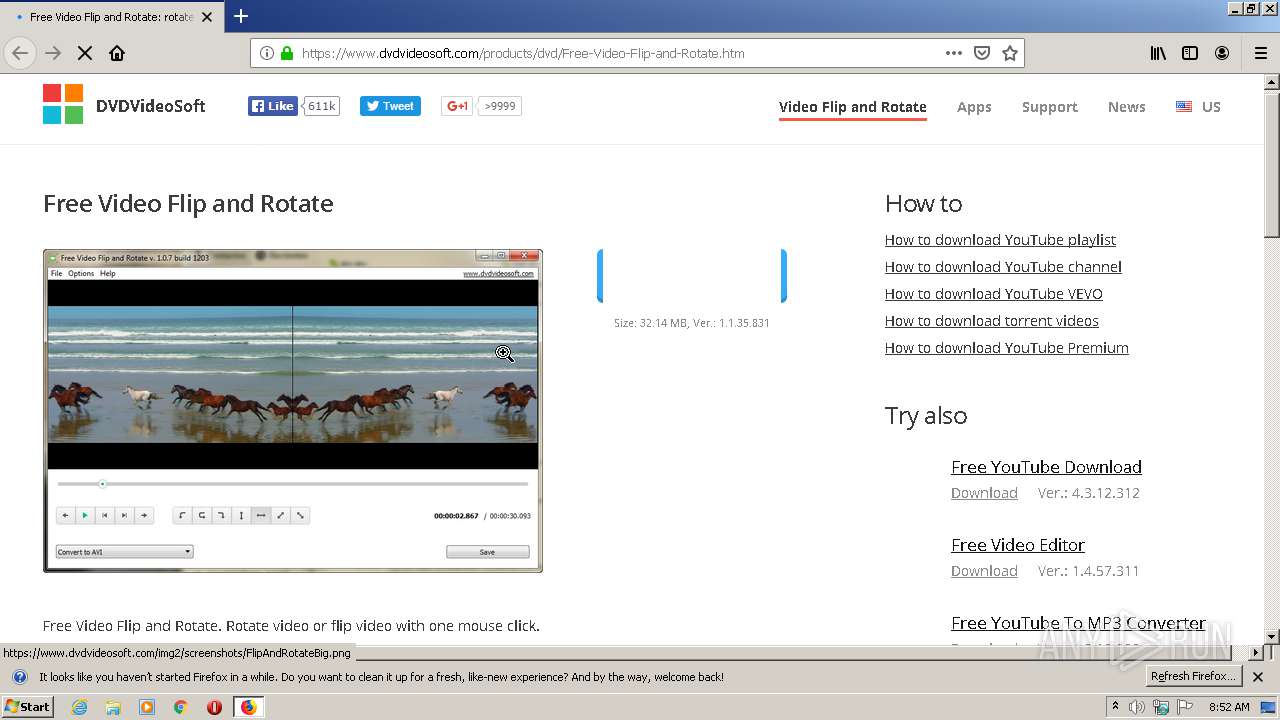Enlarge the Flip and Rotate app screenshot thumbnail
Viewport: 1280px width, 720px height.
[x=293, y=411]
